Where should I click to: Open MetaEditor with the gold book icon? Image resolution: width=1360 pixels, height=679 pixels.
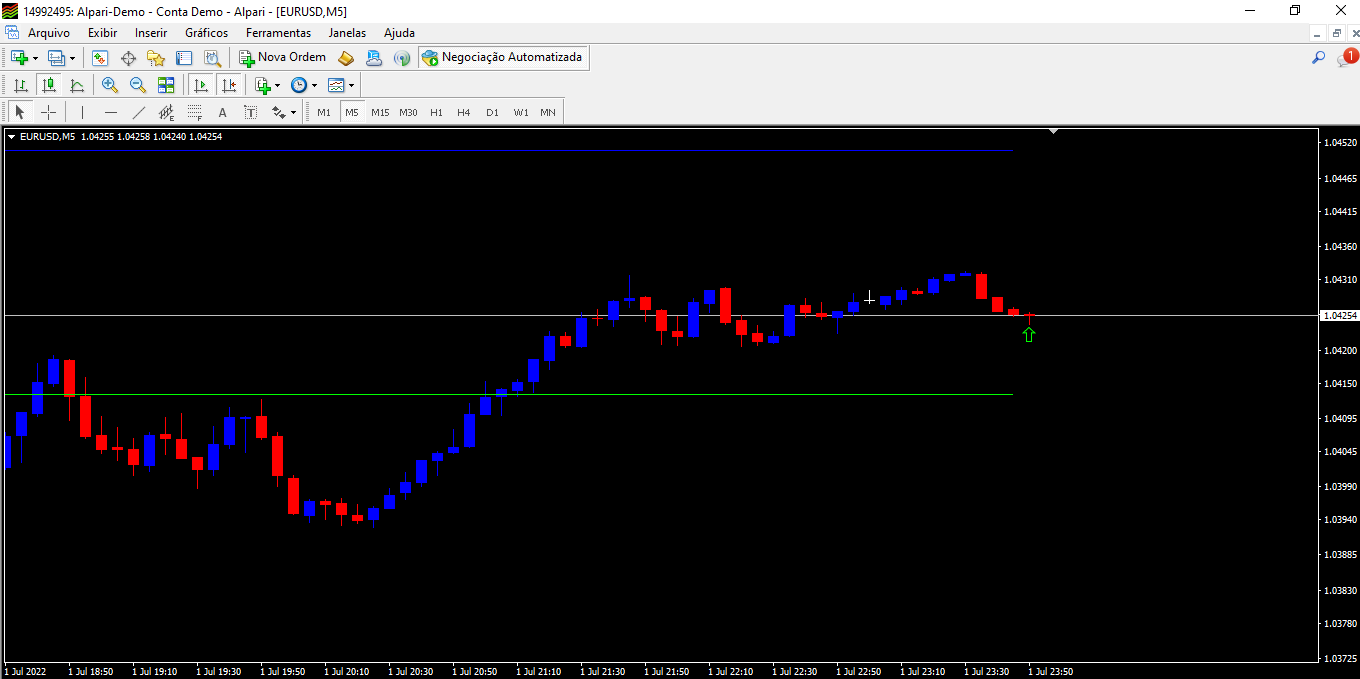pyautogui.click(x=346, y=58)
